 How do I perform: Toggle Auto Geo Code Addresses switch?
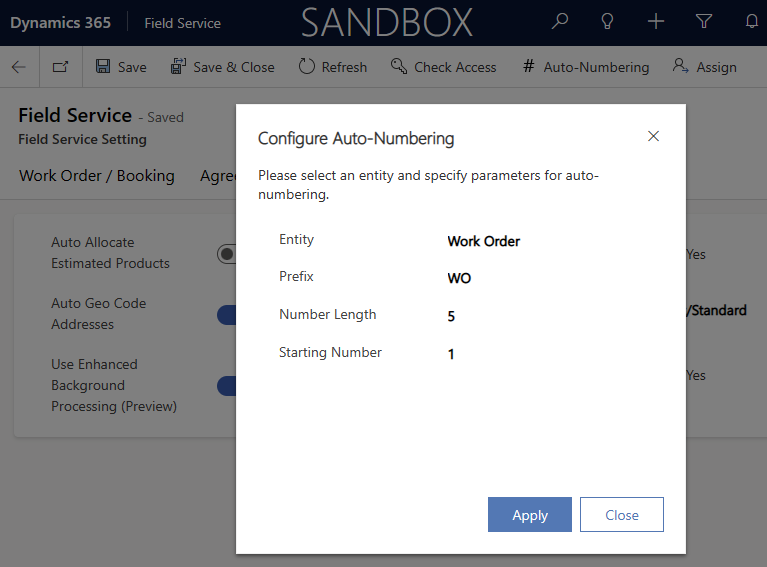226,315
